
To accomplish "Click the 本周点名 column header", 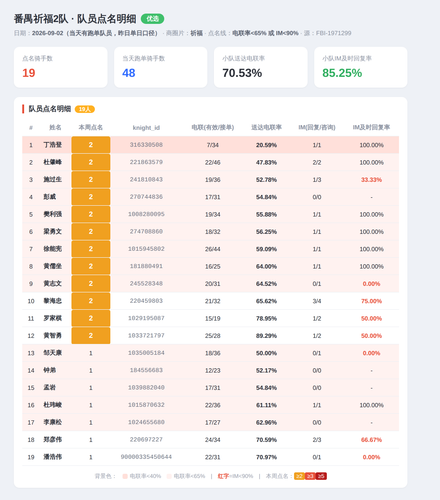I will coord(91,127).
